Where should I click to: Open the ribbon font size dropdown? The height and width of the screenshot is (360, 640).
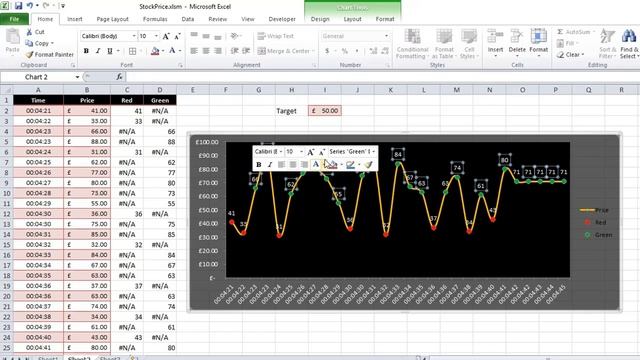click(156, 36)
